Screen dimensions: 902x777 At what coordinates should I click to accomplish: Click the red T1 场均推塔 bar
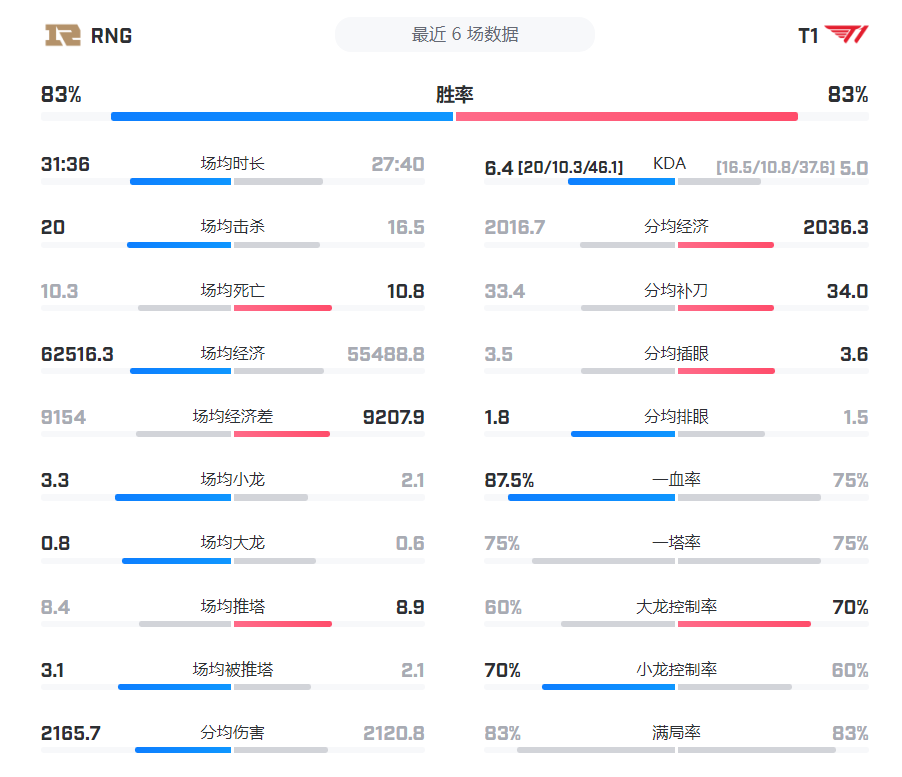click(x=282, y=624)
